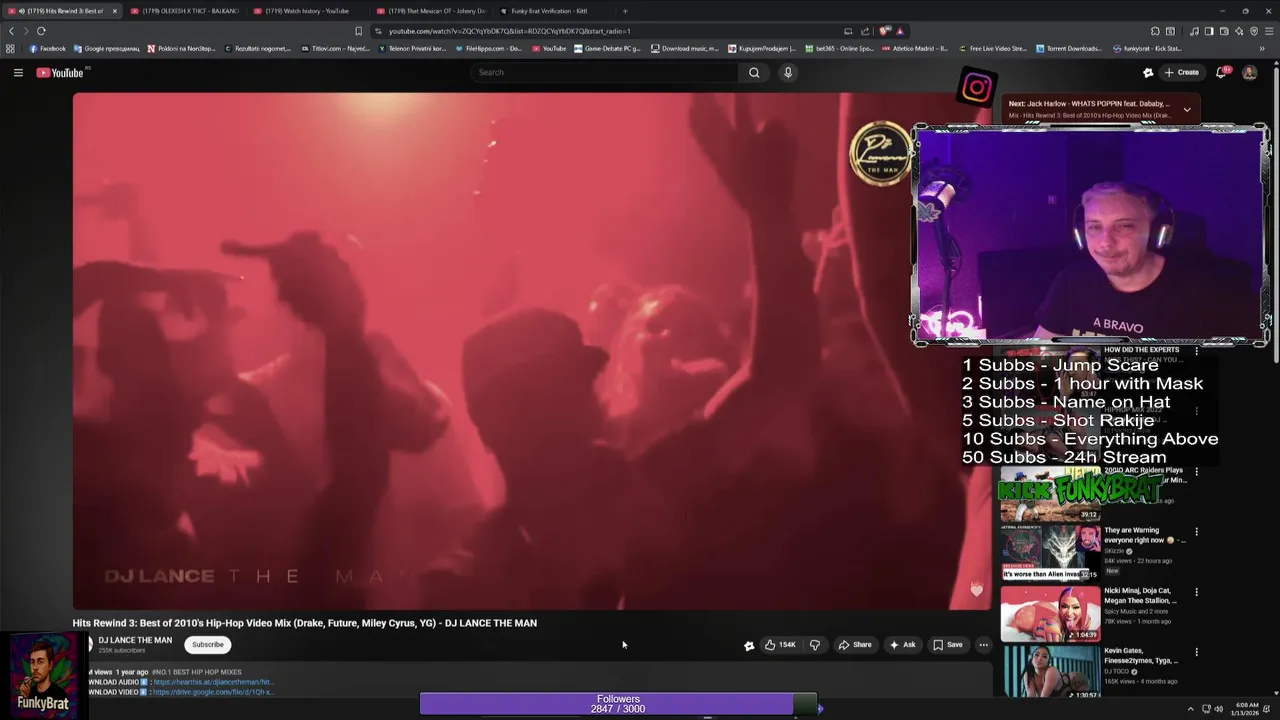
Task: Switch to the OLEXESH X THCF tab
Action: [x=185, y=11]
